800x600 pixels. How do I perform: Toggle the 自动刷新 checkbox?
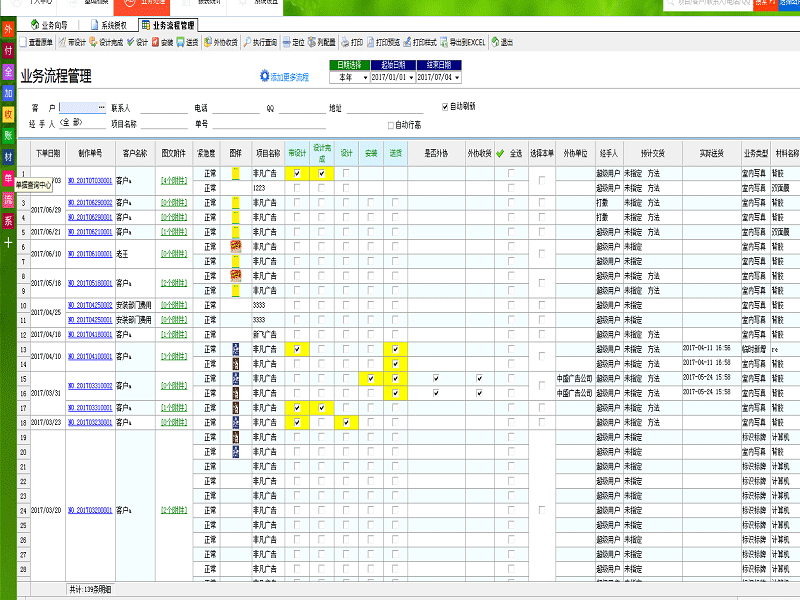click(446, 106)
